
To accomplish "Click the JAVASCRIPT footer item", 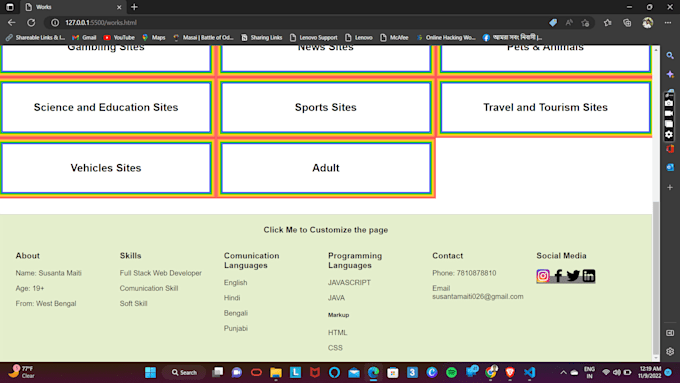I will click(x=349, y=282).
